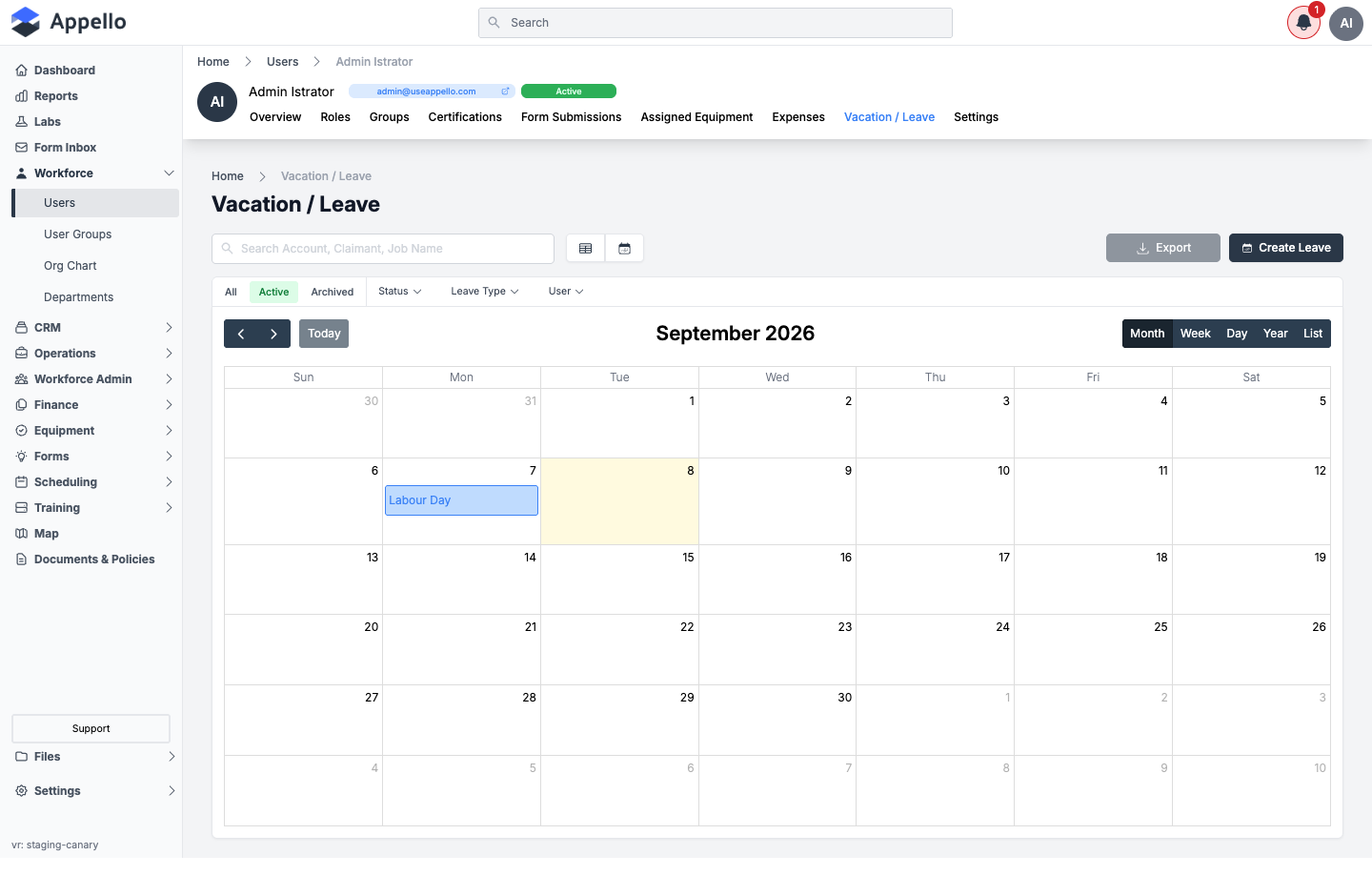Open the Labour Day calendar event

(x=461, y=500)
